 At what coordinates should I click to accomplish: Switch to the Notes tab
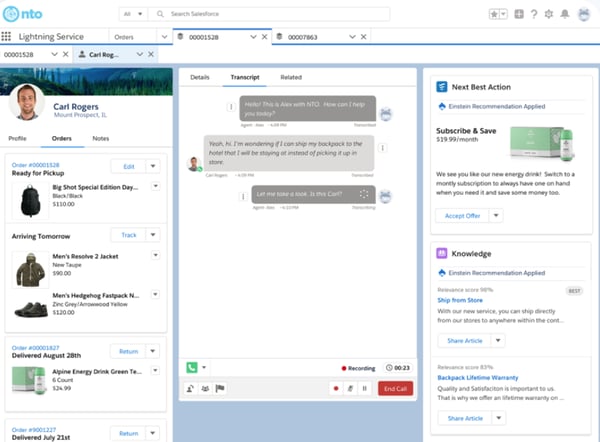[100, 138]
